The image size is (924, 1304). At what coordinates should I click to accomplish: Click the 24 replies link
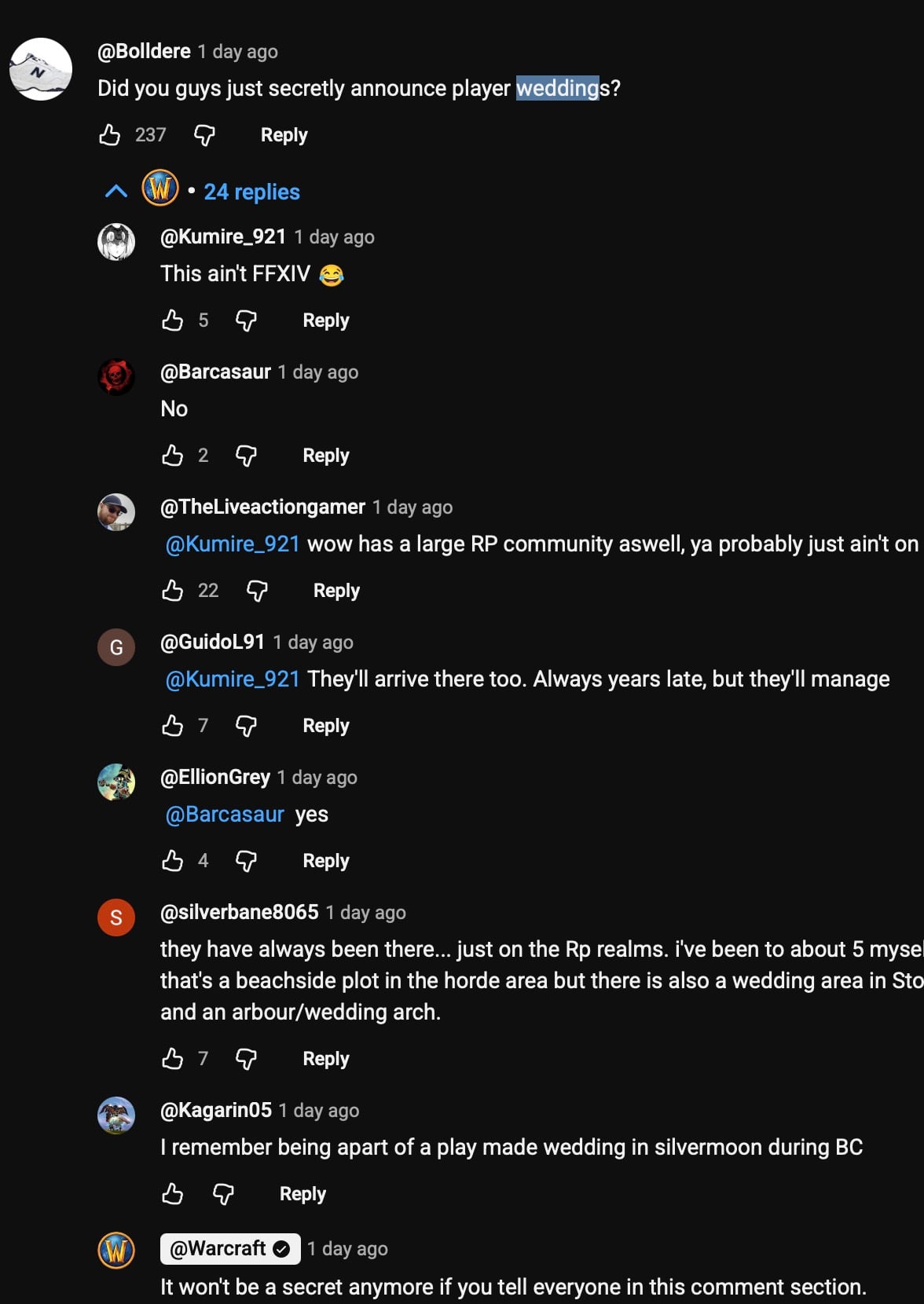[251, 192]
